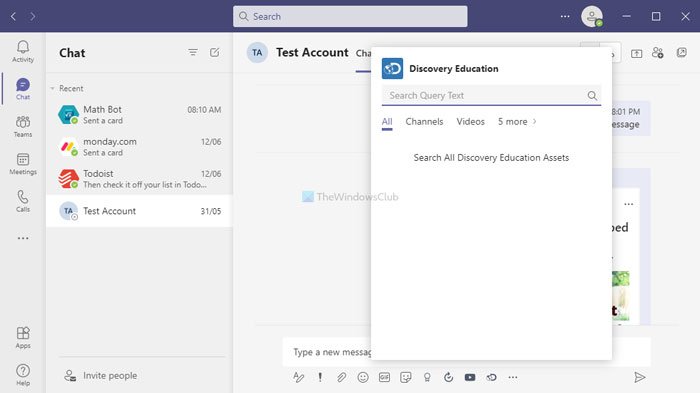Screen dimensions: 700x393
Task: Click Invite people link
Action: [101, 376]
